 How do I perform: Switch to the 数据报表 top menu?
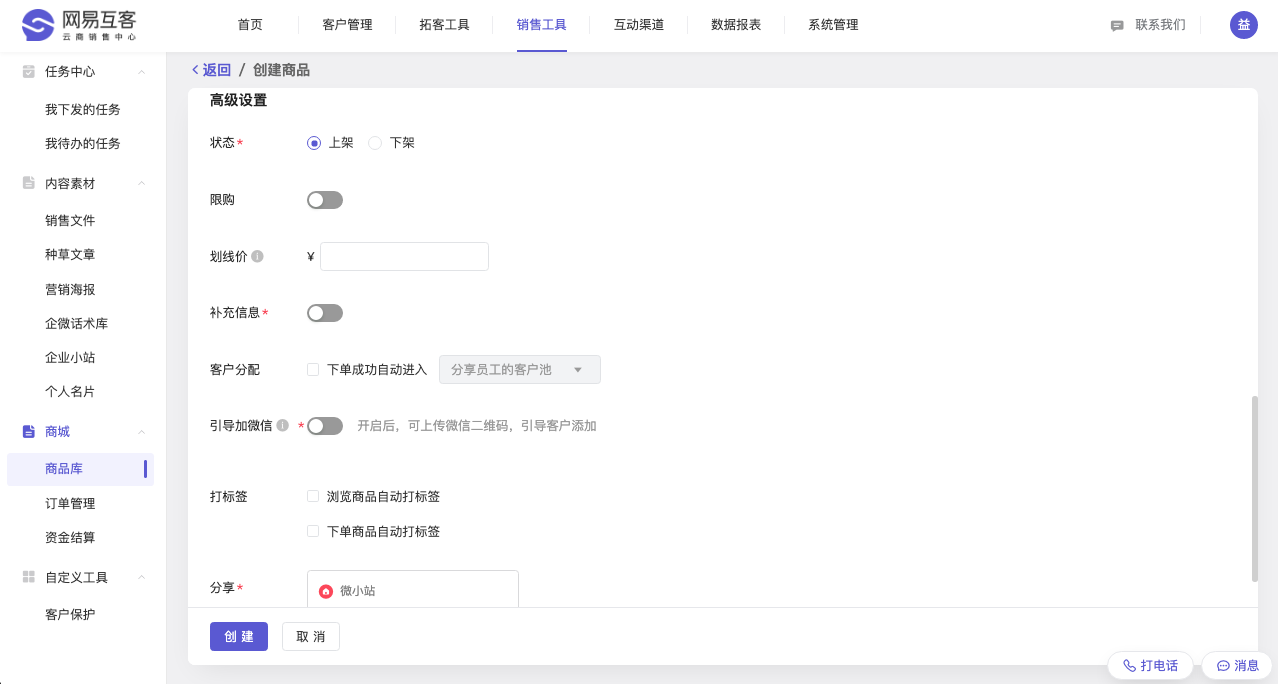tap(735, 25)
